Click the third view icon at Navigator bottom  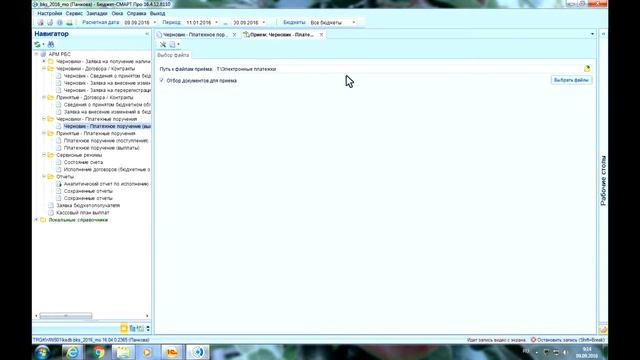point(140,328)
